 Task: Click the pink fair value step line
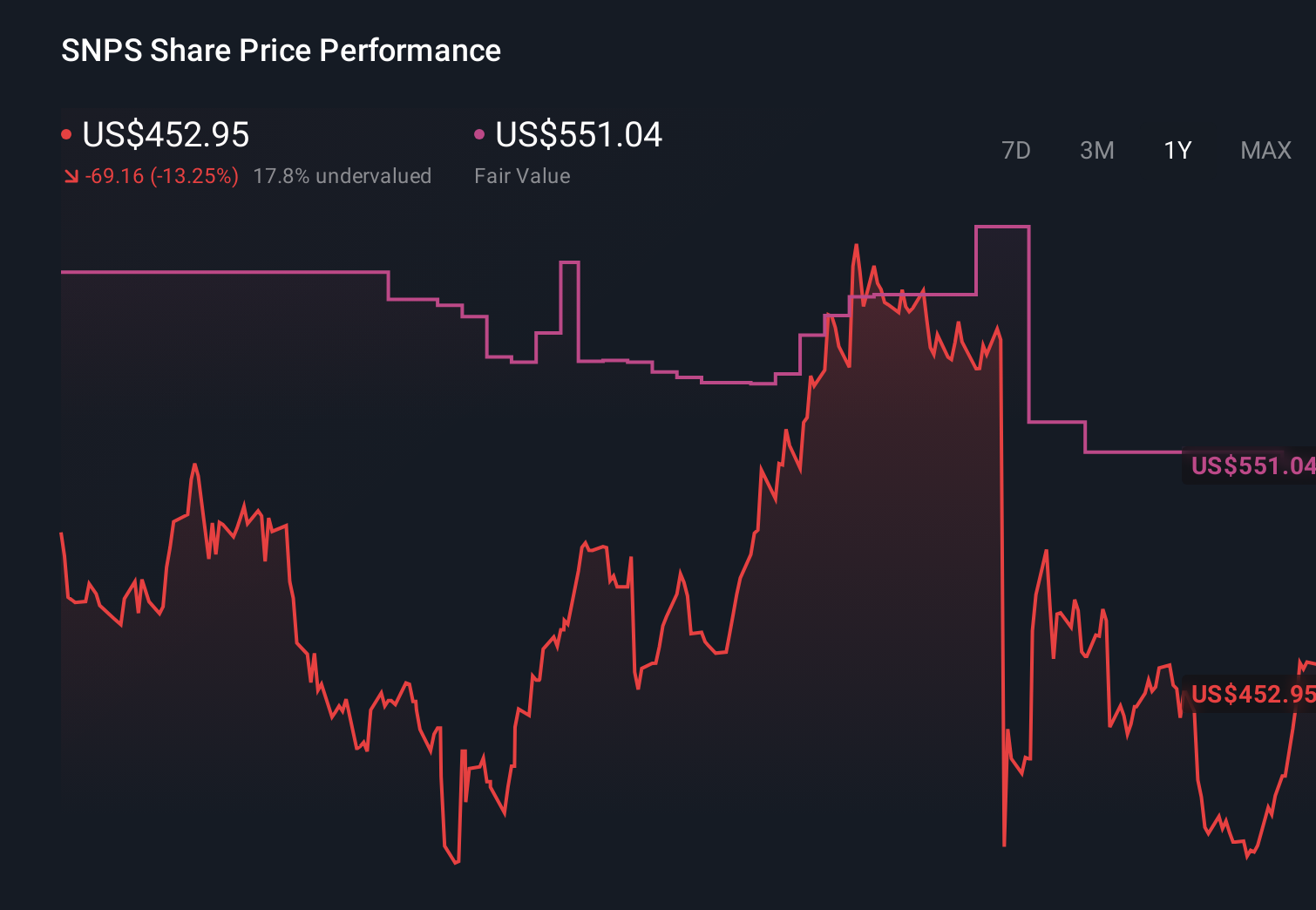click(x=218, y=272)
